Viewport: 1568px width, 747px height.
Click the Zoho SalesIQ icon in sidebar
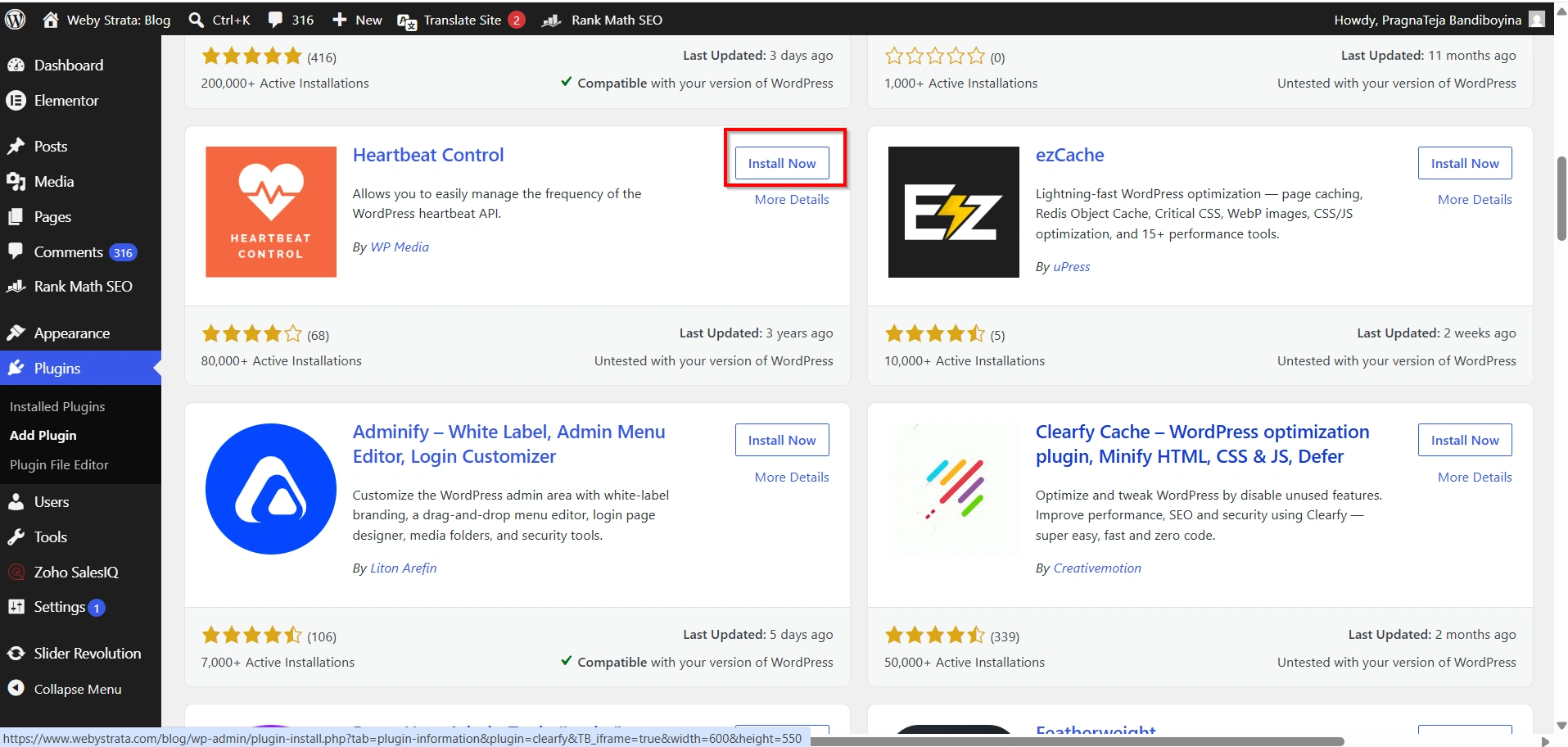point(16,572)
